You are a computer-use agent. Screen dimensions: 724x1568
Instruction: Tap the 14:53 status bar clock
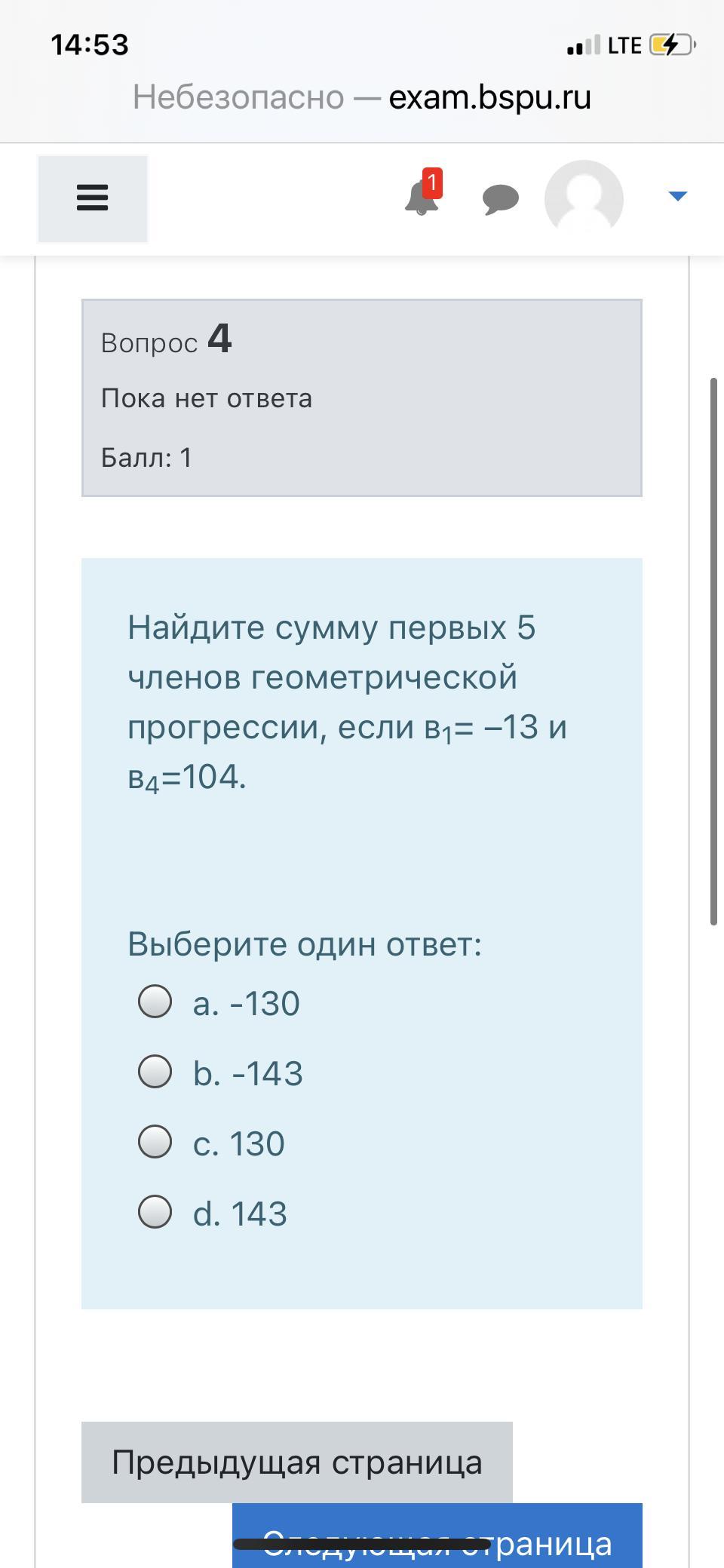(x=90, y=44)
